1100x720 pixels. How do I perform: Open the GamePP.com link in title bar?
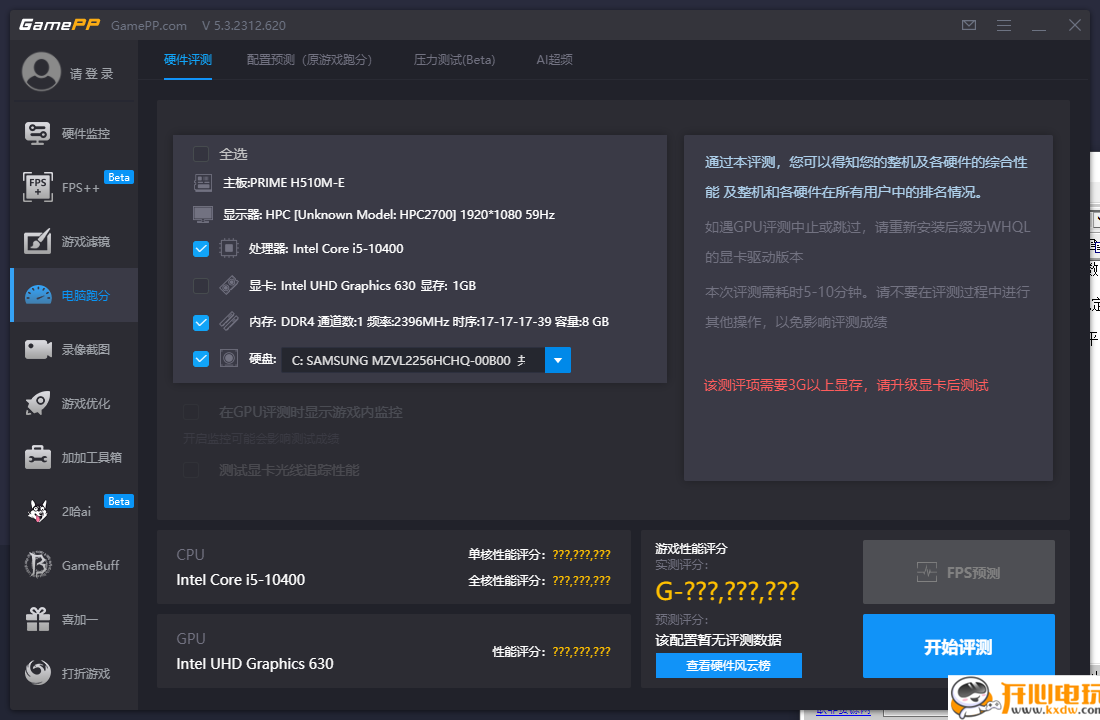(x=149, y=26)
